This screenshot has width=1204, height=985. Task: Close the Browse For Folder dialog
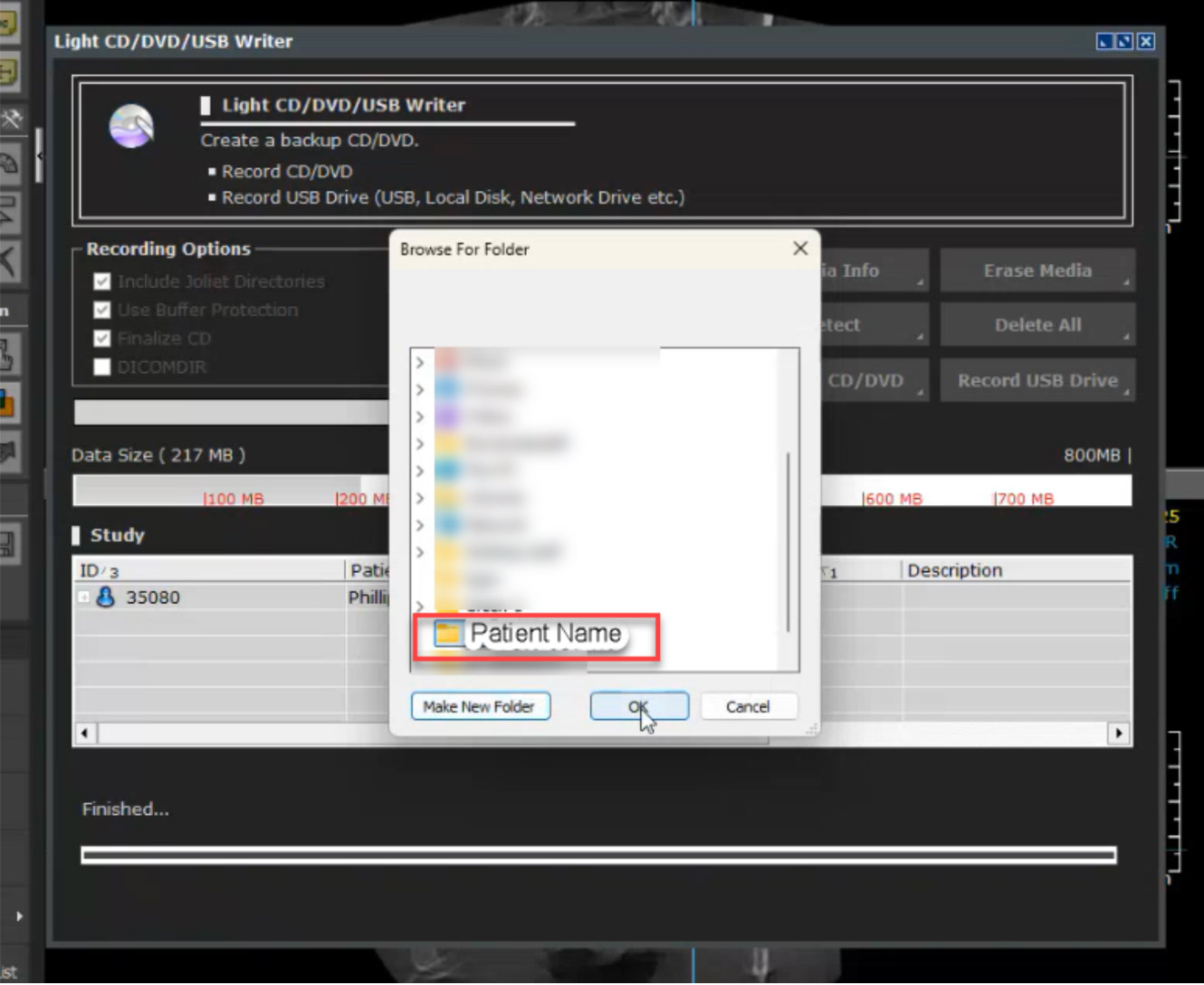pos(800,249)
